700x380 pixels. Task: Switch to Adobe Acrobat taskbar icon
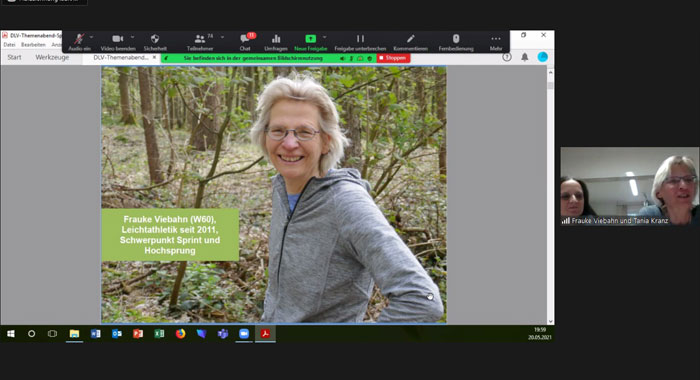265,334
